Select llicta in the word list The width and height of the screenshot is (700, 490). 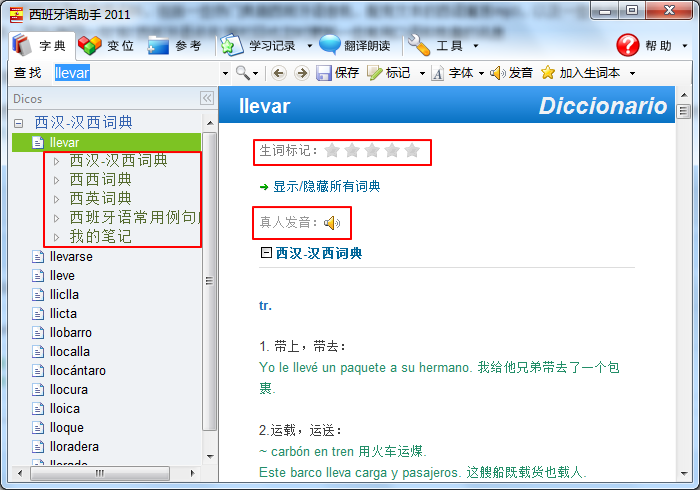click(x=63, y=314)
